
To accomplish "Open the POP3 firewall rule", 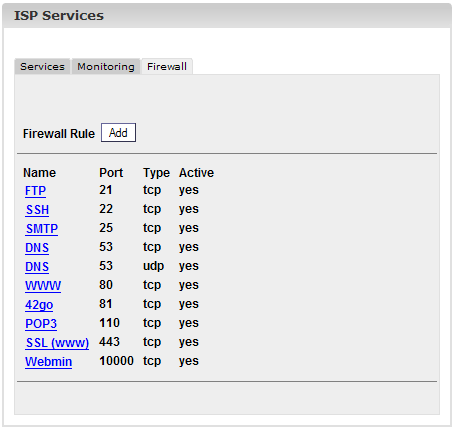I will click(41, 324).
